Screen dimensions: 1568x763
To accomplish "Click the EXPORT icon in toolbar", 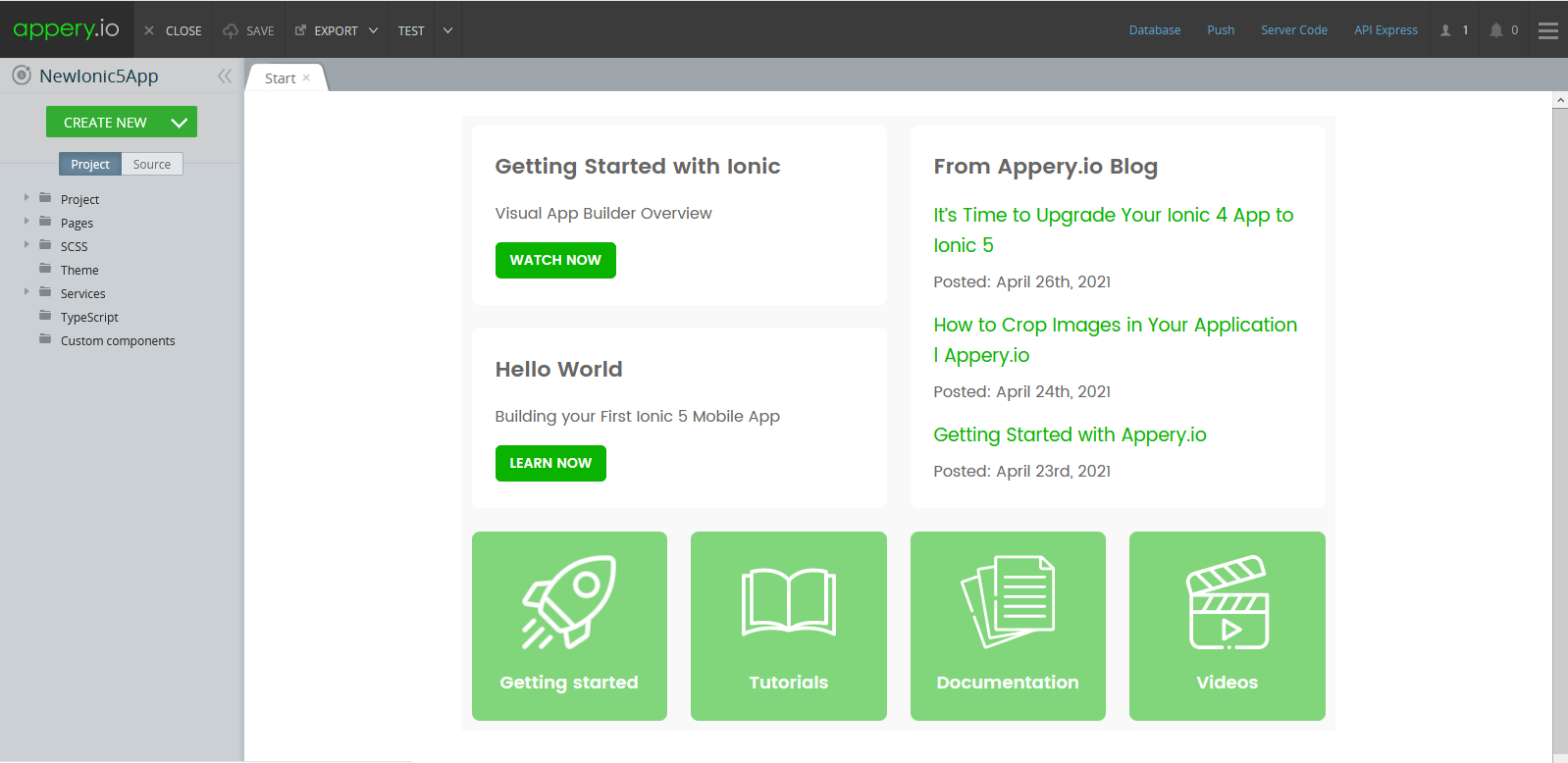I will pos(301,30).
